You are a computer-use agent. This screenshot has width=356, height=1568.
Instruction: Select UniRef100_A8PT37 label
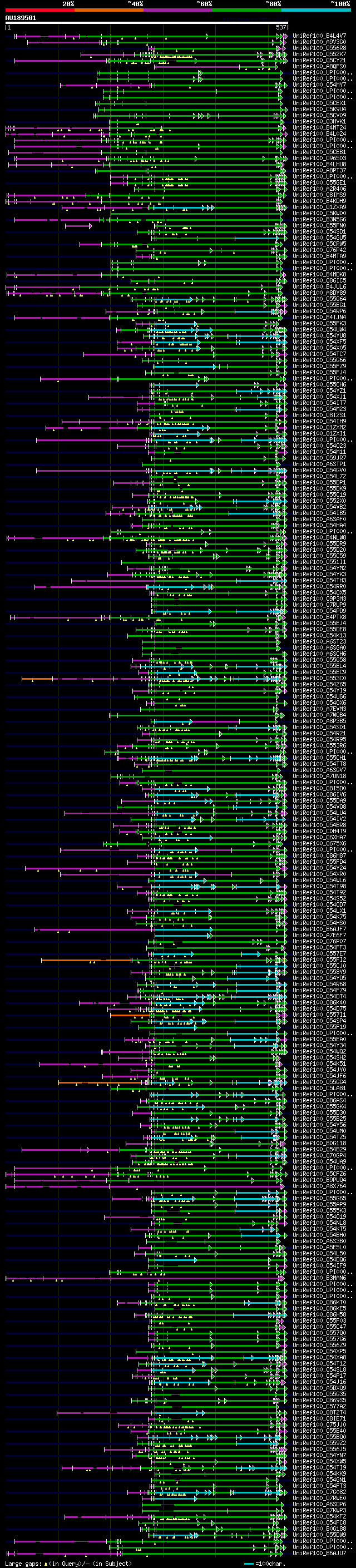pos(319,170)
